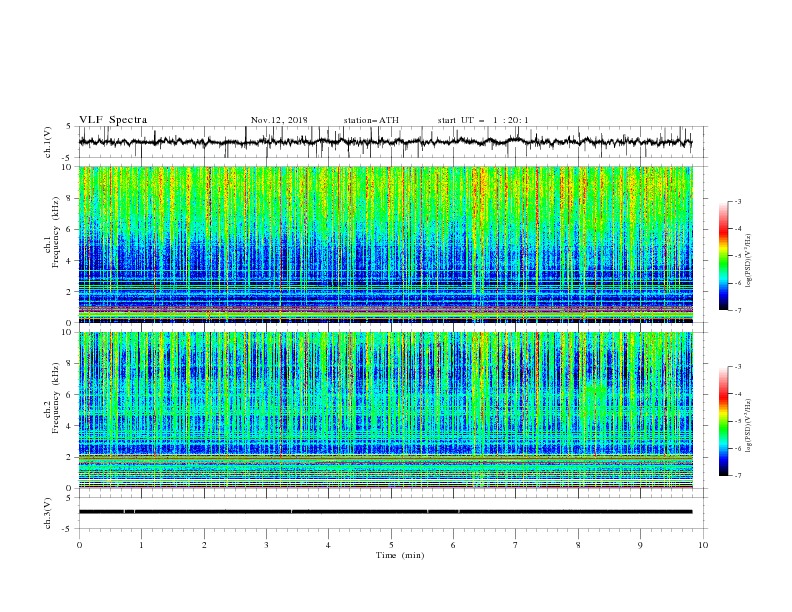
Task: Click time axis tick label "3"
Action: click(266, 545)
